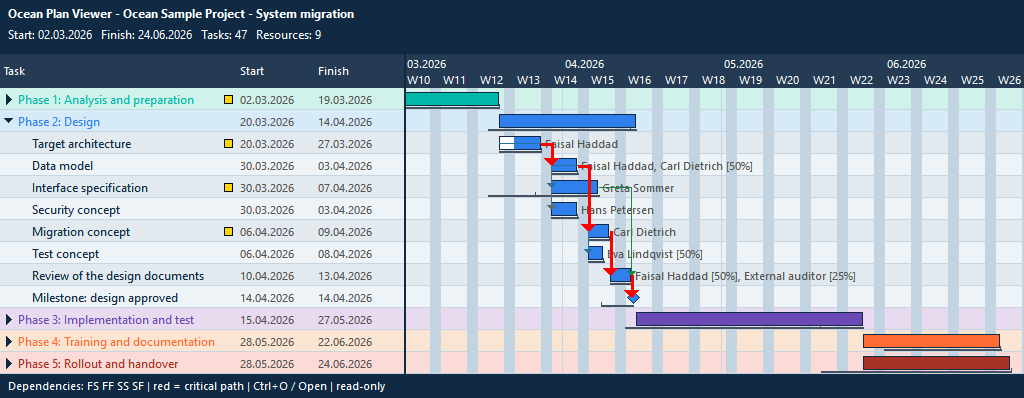Click week W26 in timeline header
Image resolution: width=1024 pixels, height=398 pixels.
pos(1010,80)
